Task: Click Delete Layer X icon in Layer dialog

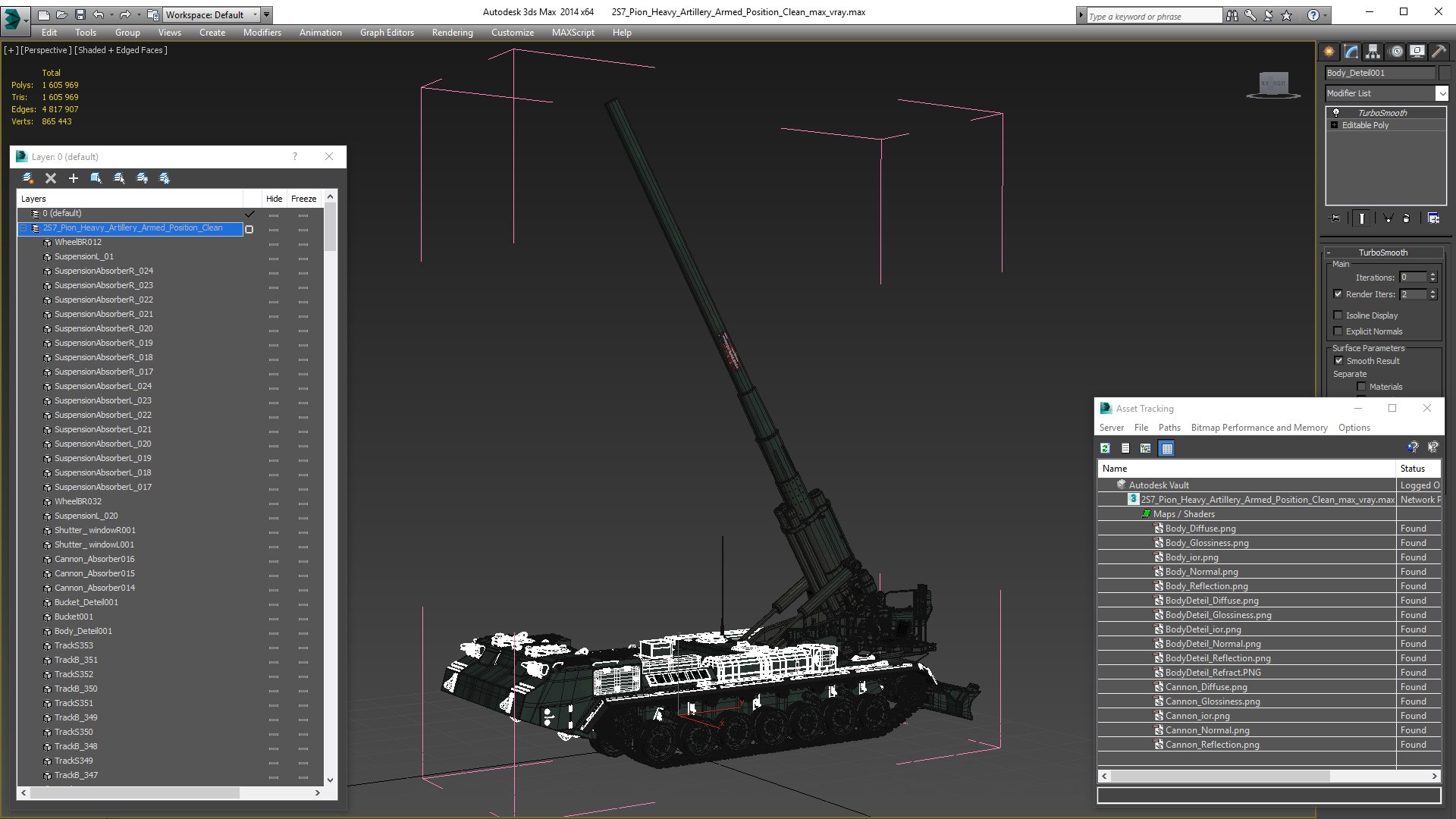Action: tap(51, 178)
